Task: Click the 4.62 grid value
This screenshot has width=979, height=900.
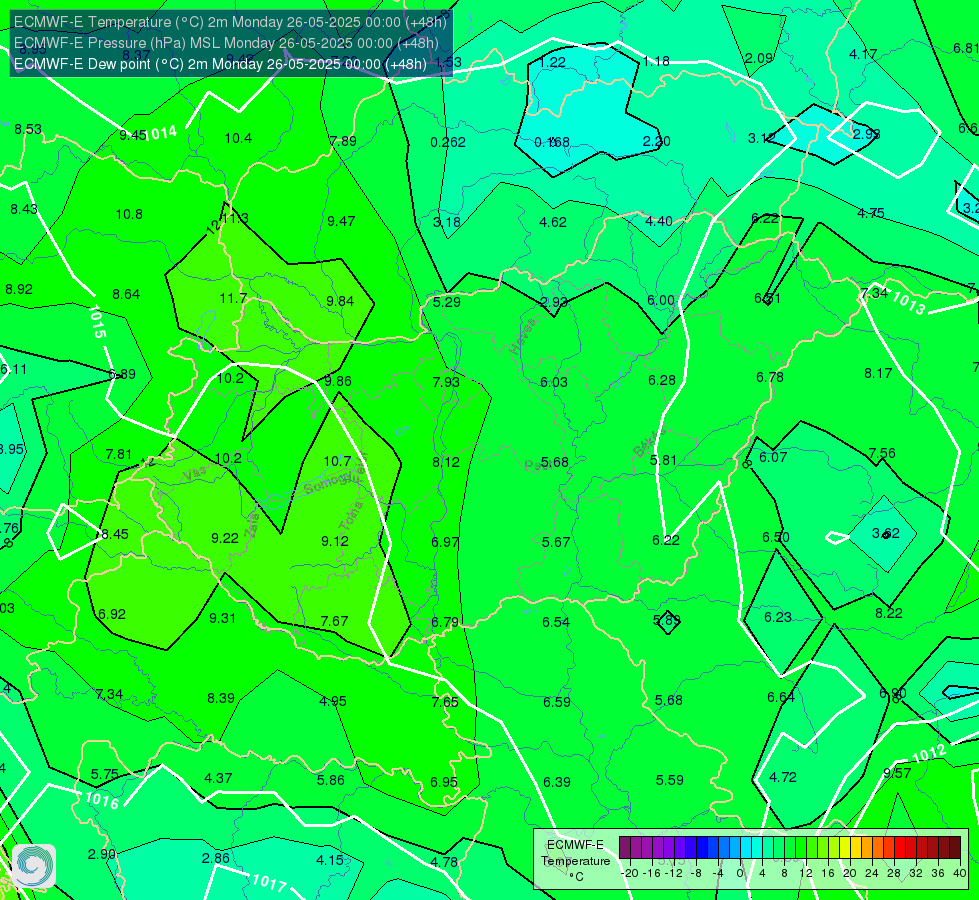Action: (553, 222)
